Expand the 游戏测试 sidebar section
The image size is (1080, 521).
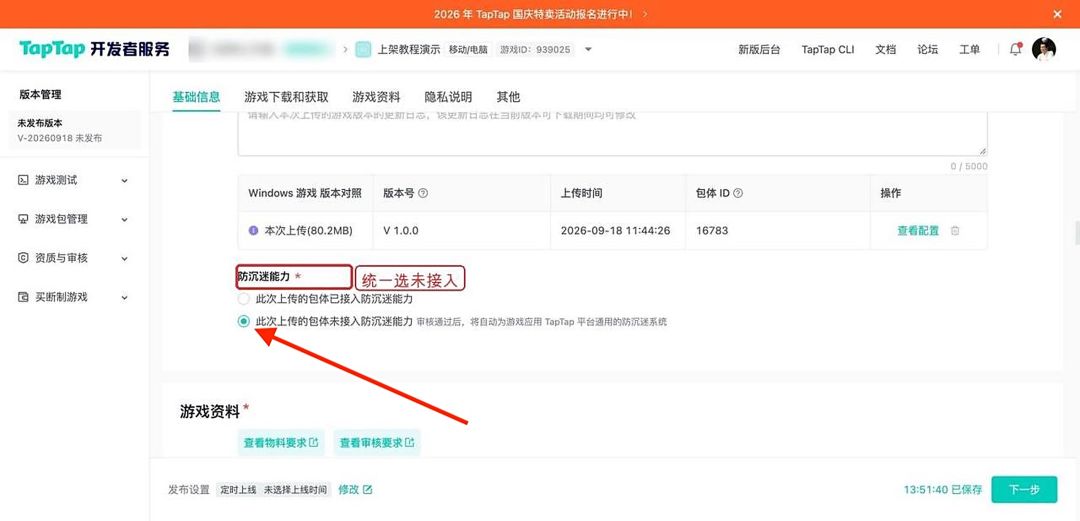pos(125,181)
